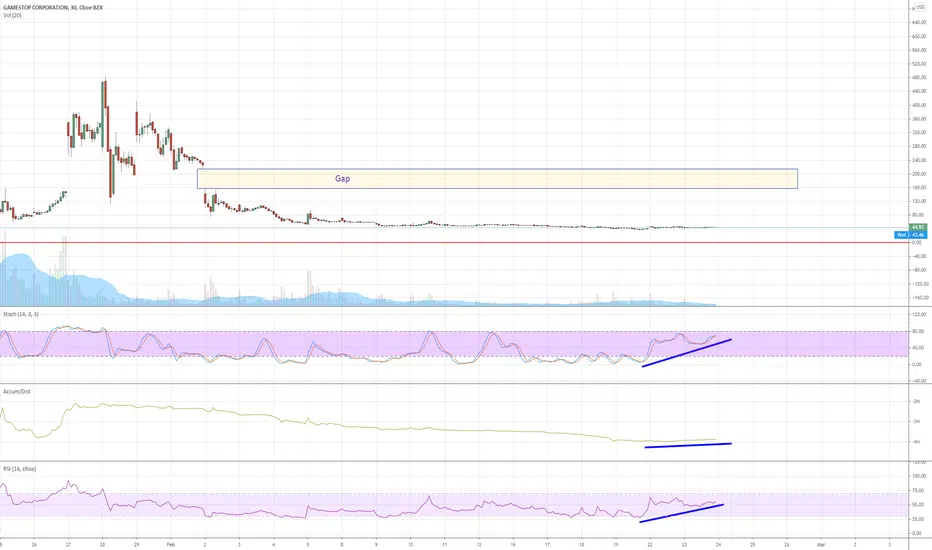Click date 22 on the time axis
The width and height of the screenshot is (932, 550).
click(x=650, y=544)
